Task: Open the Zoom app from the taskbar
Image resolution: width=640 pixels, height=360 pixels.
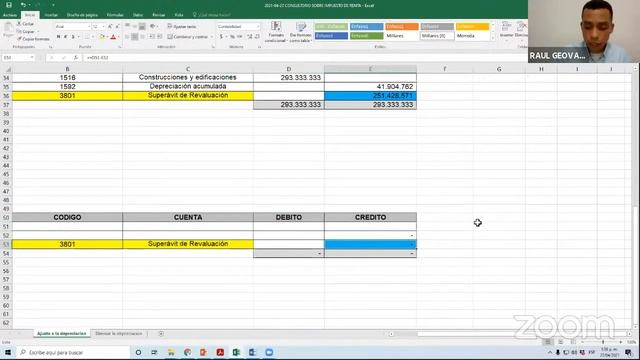Action: click(269, 352)
